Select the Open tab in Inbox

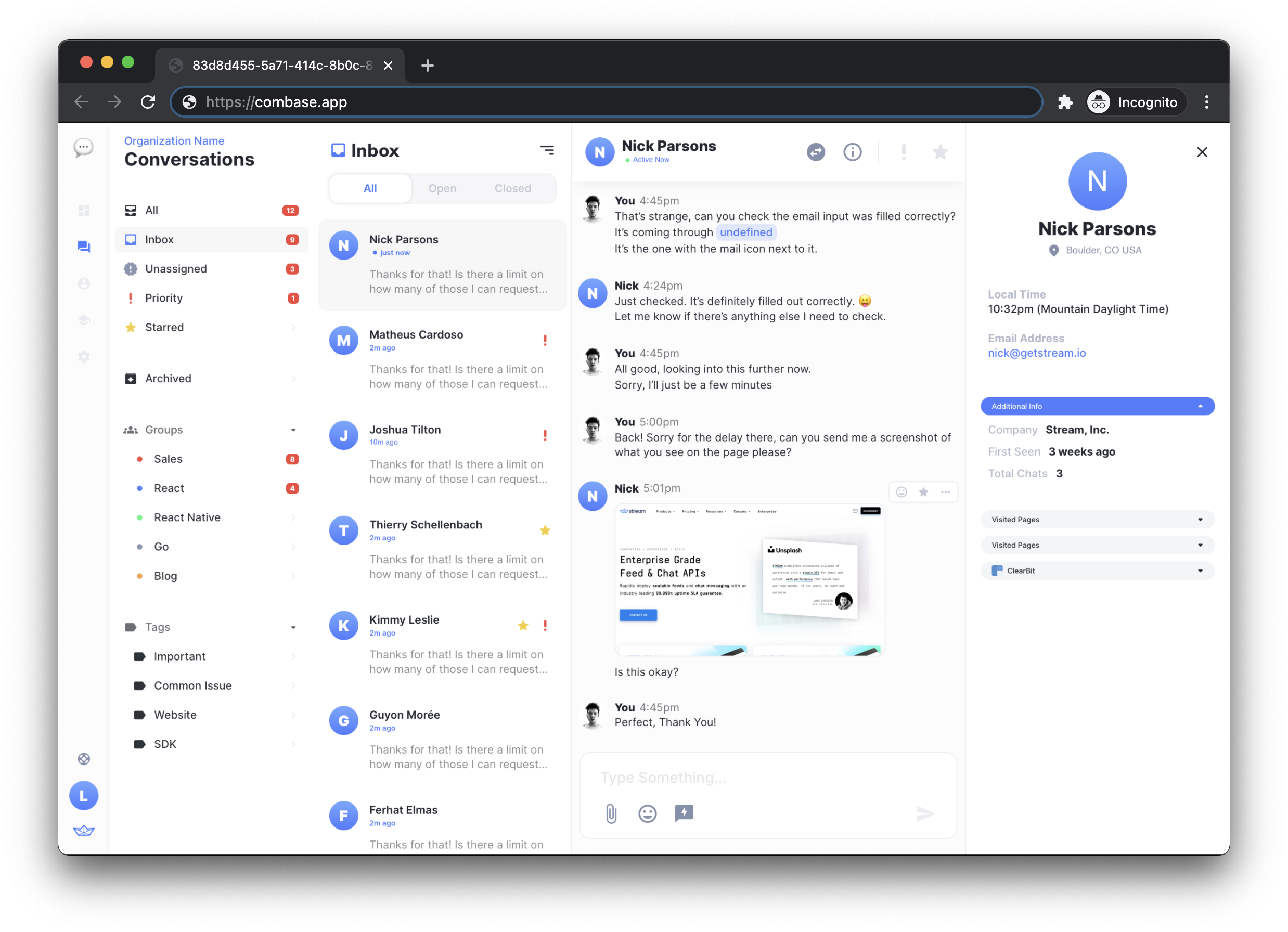[x=442, y=189]
